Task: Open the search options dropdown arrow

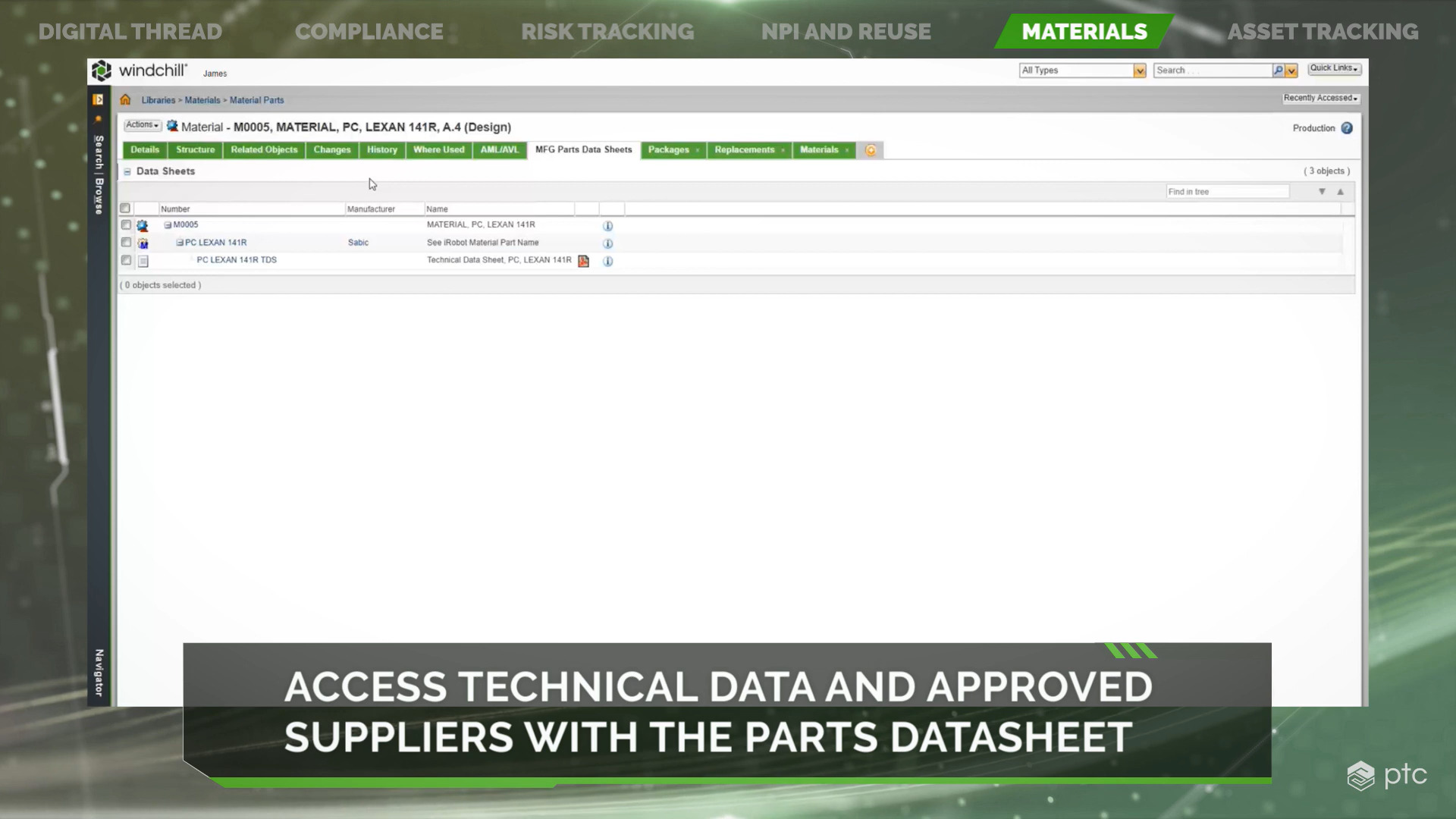Action: click(1291, 71)
